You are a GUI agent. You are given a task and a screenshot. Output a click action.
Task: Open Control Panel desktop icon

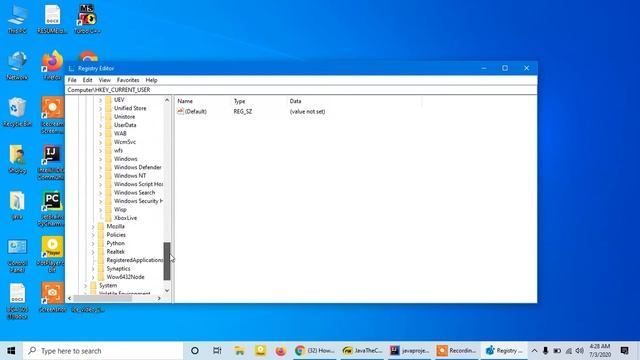pyautogui.click(x=17, y=256)
